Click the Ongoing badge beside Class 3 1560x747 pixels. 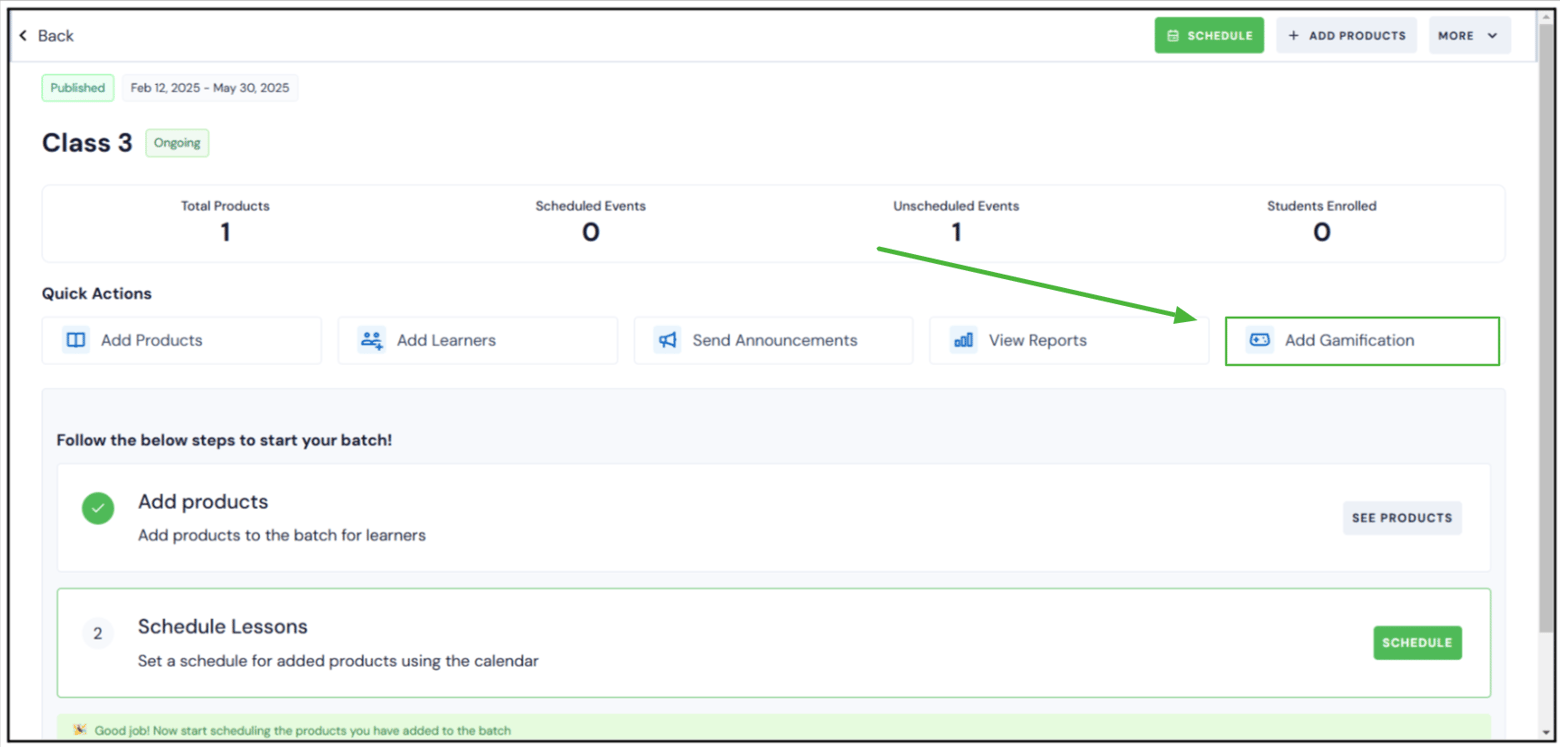pos(177,143)
